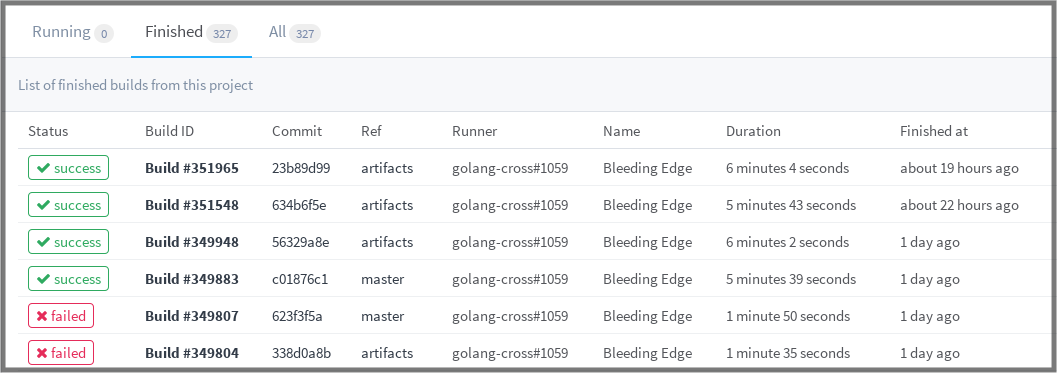Click commit 23b89d99

pos(301,168)
